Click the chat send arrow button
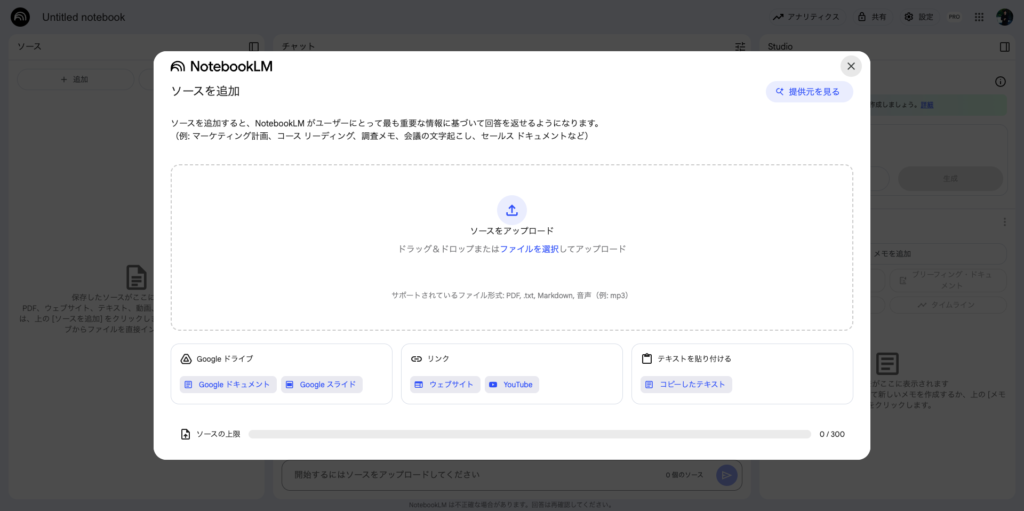The image size is (1024, 511). (726, 475)
